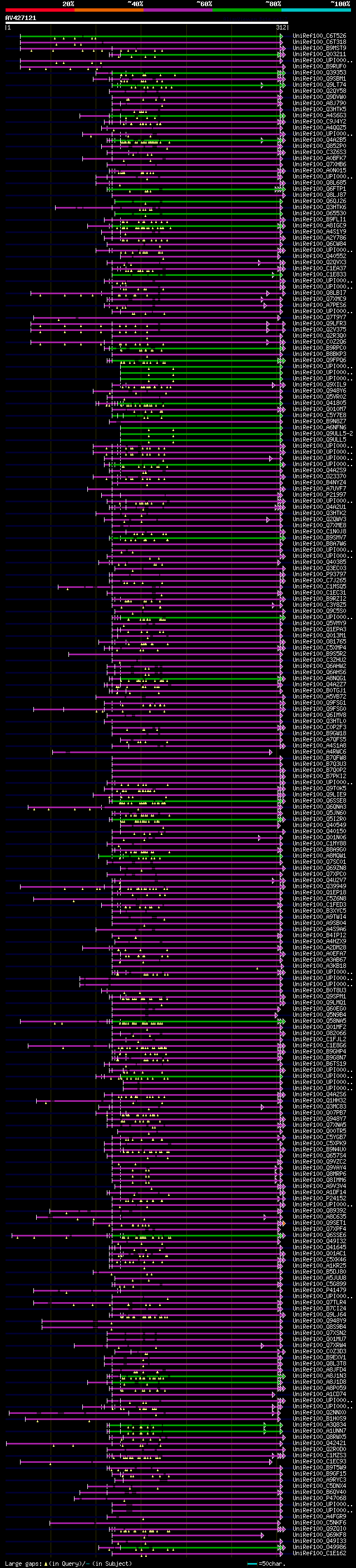Select the UniRef100_A7PES6 label

pos(319,305)
